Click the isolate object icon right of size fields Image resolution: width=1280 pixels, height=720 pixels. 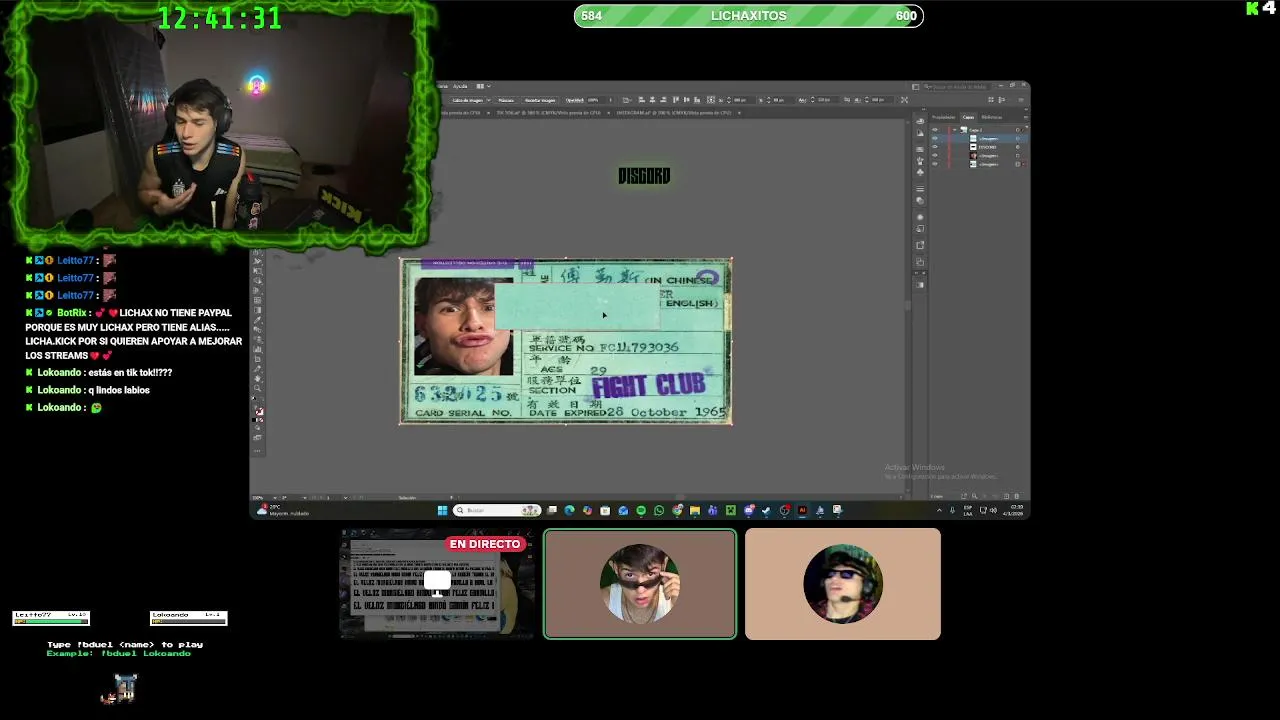(x=904, y=100)
